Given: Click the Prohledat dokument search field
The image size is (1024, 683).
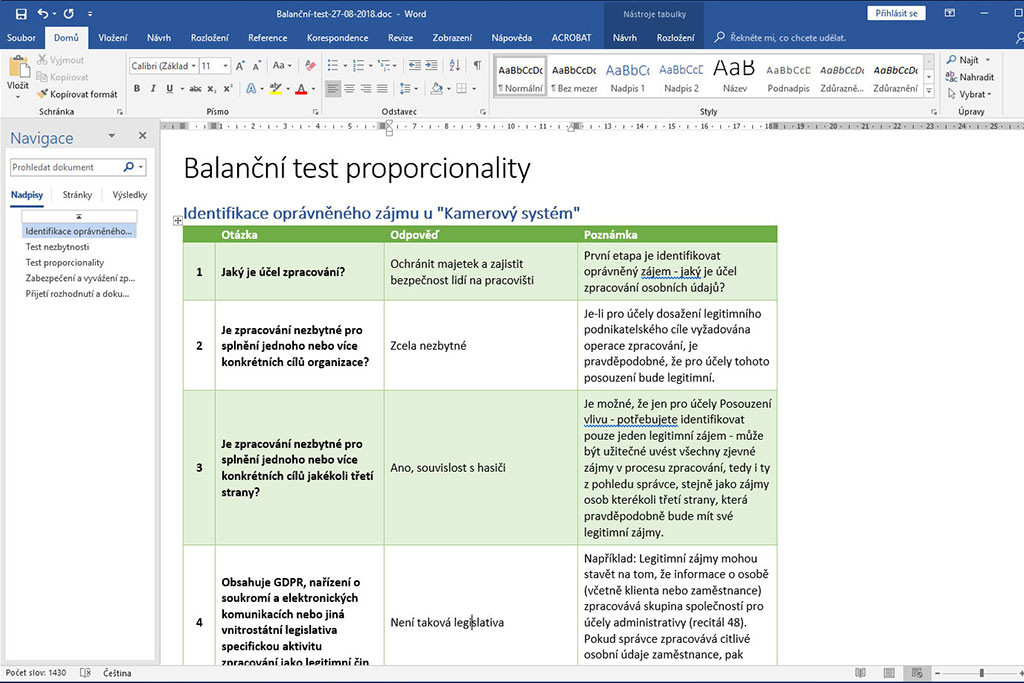Looking at the screenshot, I should (x=65, y=167).
